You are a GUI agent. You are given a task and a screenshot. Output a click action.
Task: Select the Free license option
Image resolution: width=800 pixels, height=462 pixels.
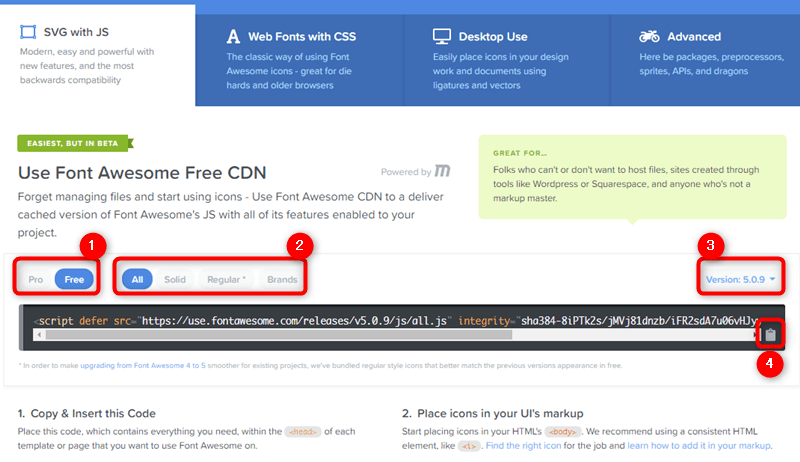click(74, 279)
